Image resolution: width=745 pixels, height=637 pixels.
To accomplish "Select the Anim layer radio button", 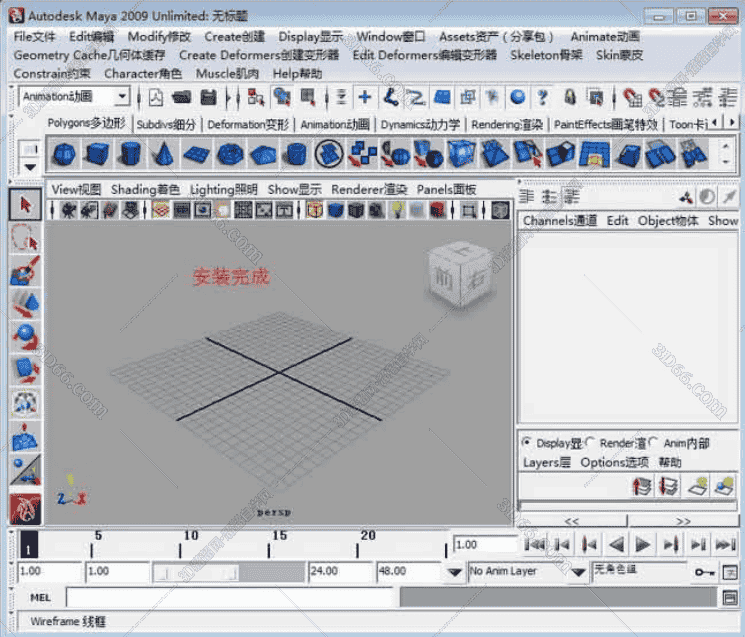I will pos(654,443).
